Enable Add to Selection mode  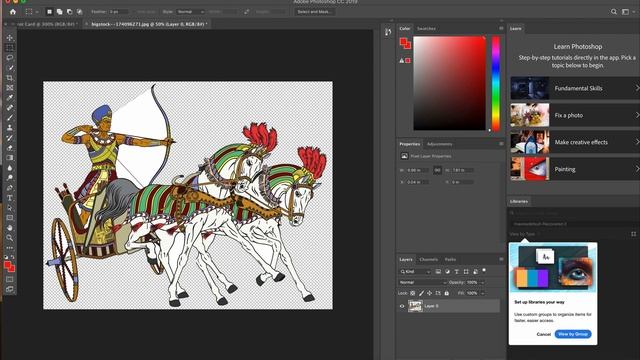point(60,12)
